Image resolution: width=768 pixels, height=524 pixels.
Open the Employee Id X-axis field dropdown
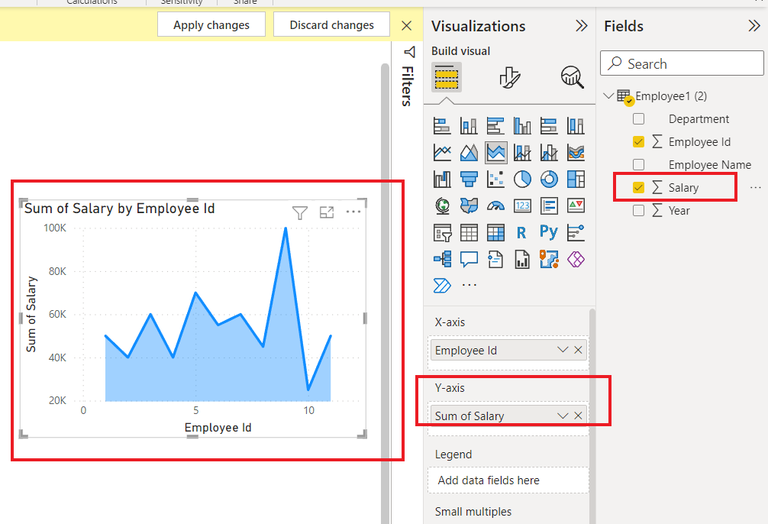pyautogui.click(x=562, y=350)
